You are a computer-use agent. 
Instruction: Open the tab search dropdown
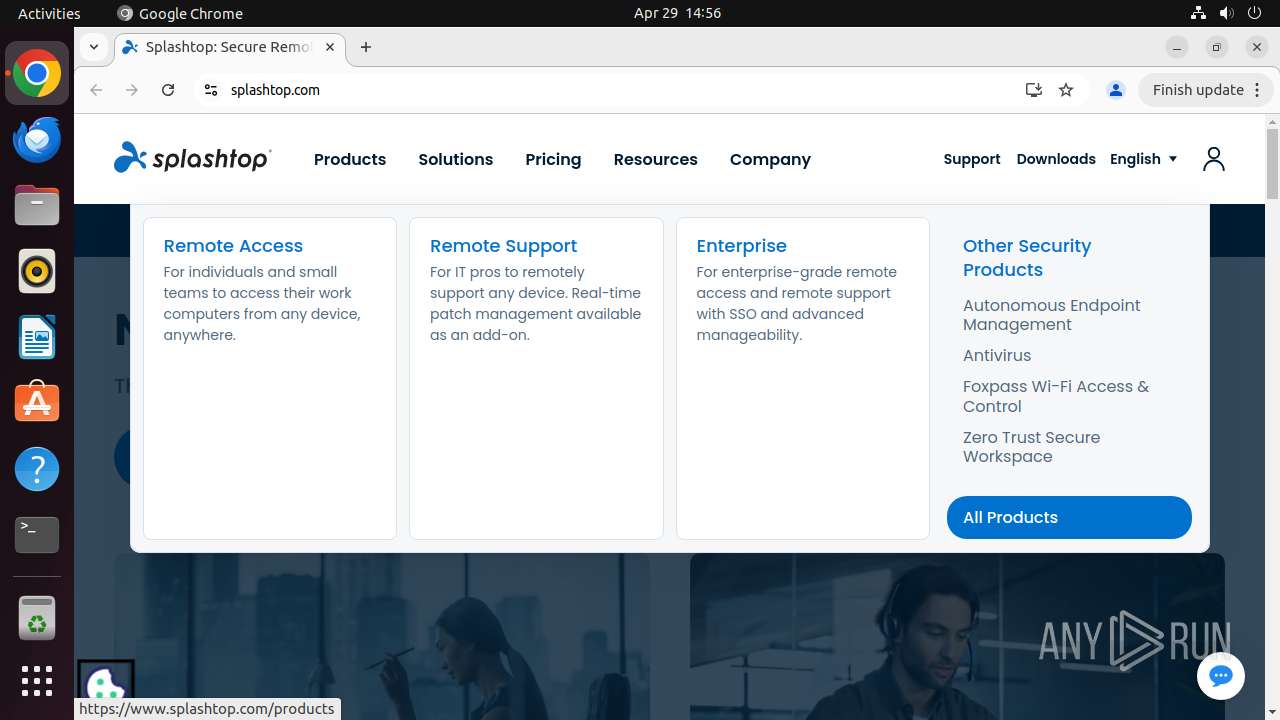pos(93,47)
